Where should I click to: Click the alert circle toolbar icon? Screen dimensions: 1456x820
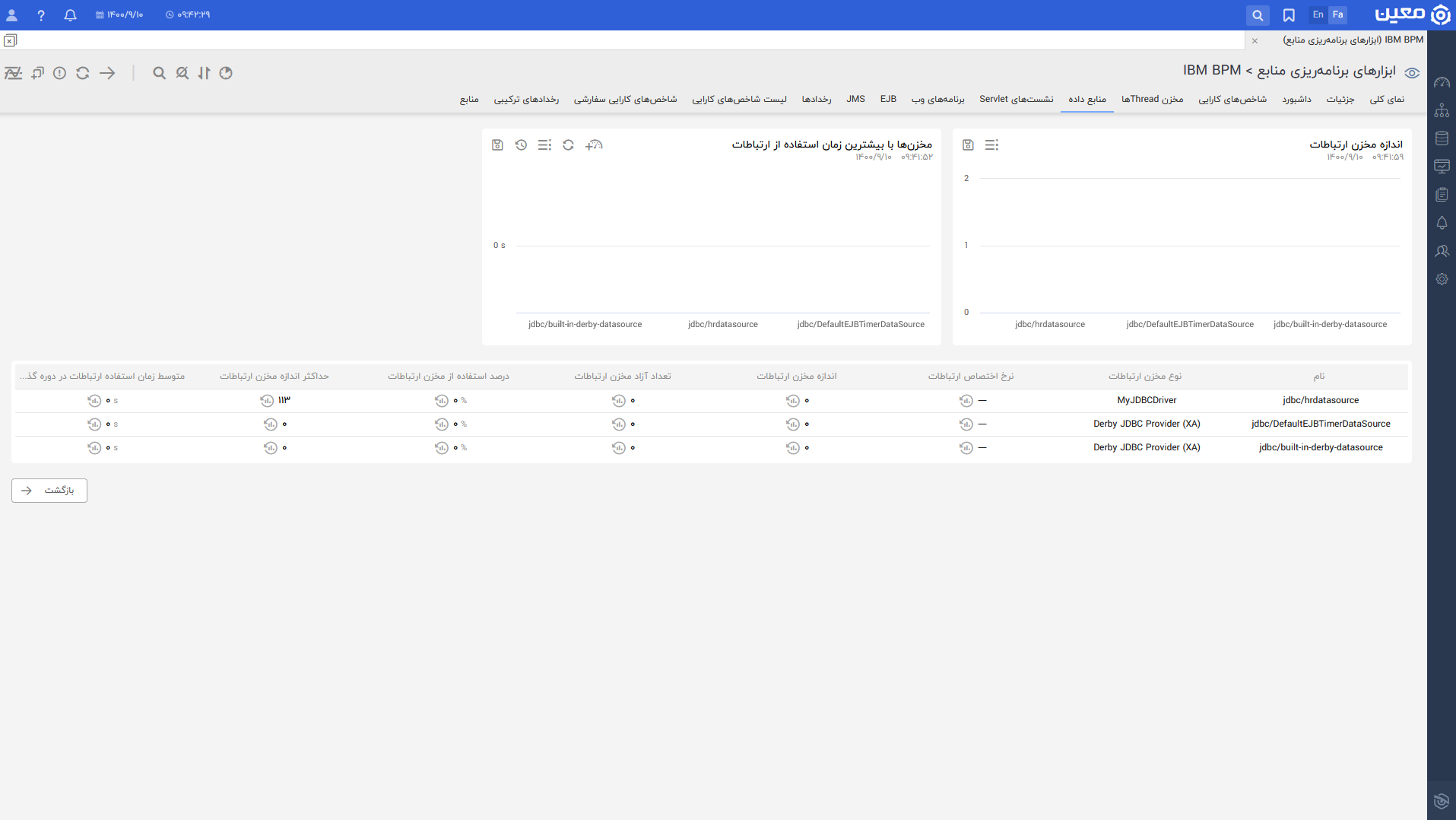59,73
